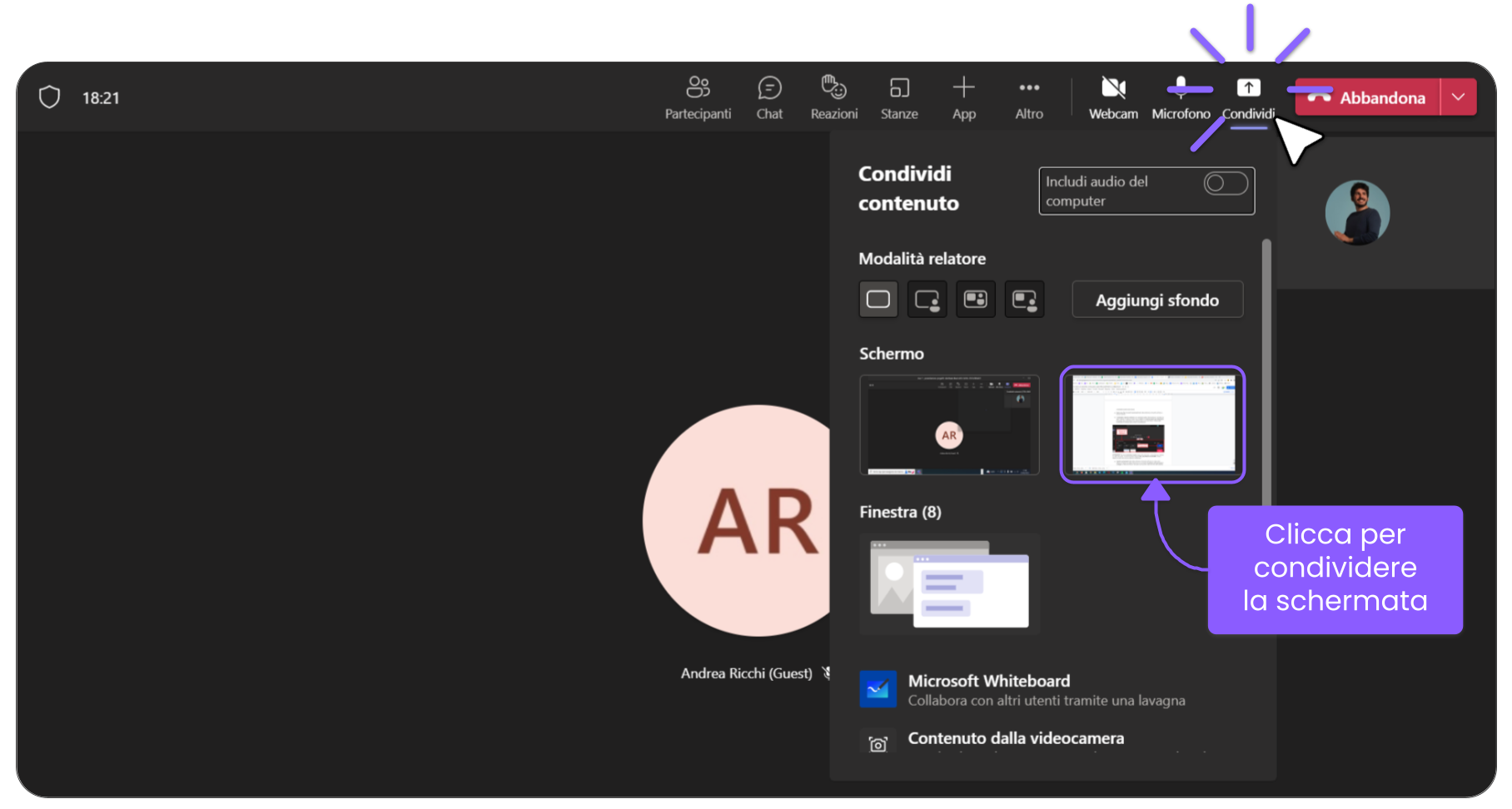Click the Andrea Ricchi (Guest) name

tap(746, 673)
